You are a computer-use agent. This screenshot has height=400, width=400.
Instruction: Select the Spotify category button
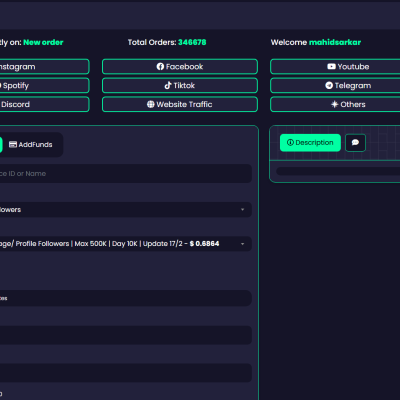(x=45, y=86)
